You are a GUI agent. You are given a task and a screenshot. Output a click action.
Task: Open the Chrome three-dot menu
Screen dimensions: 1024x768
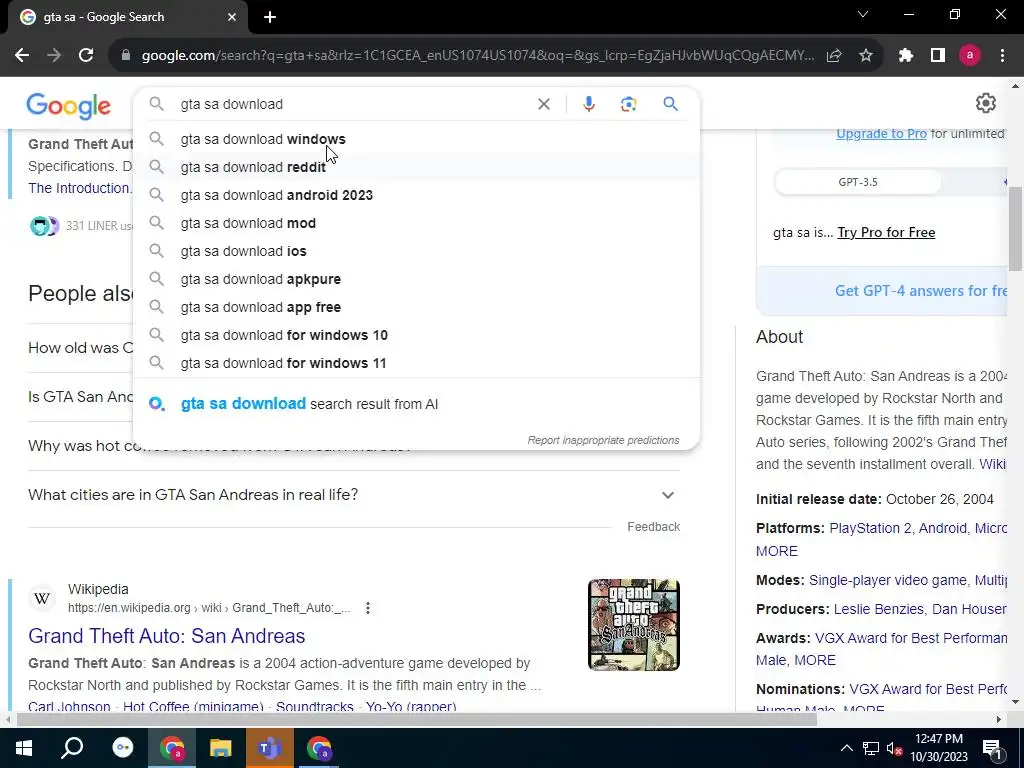tap(1002, 56)
